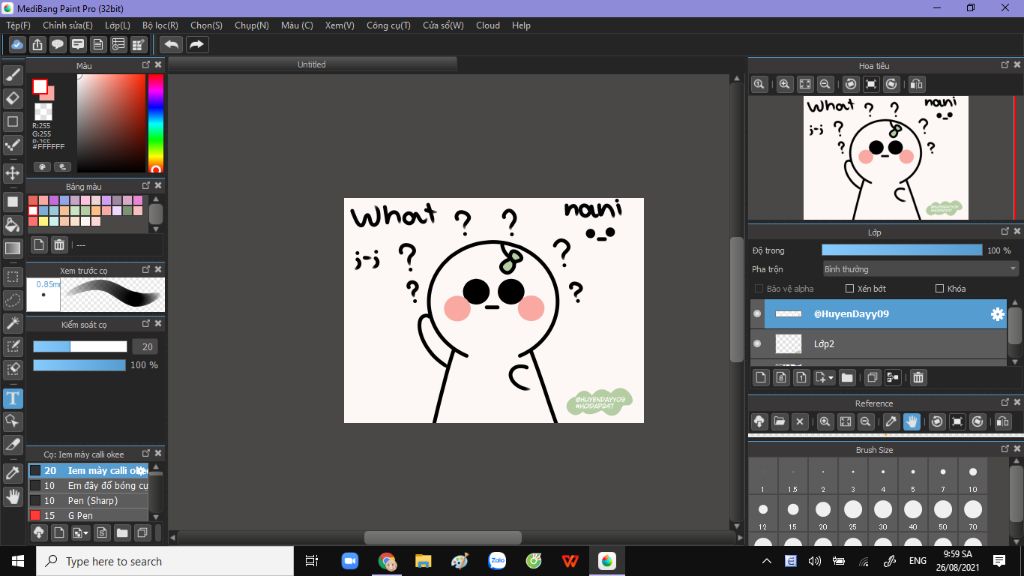Click the brush size slider in Kiểm soát cọ
This screenshot has width=1024, height=576.
point(80,346)
